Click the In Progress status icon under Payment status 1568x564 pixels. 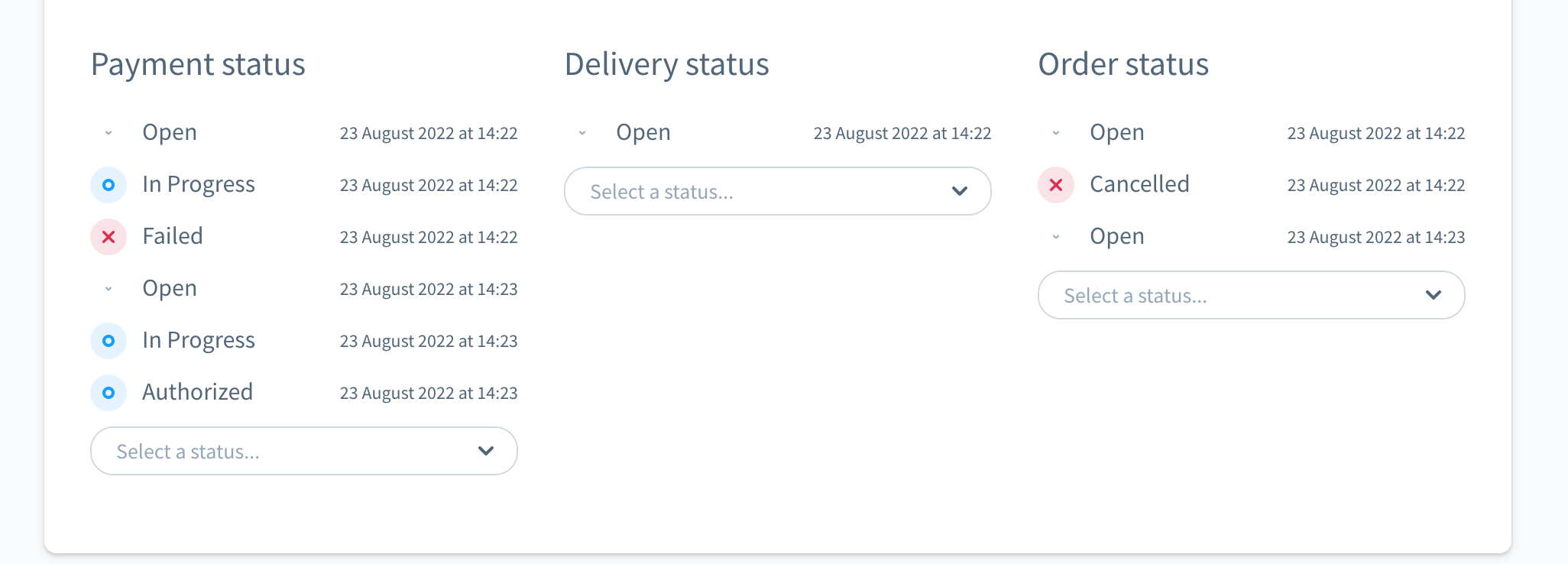[x=108, y=184]
